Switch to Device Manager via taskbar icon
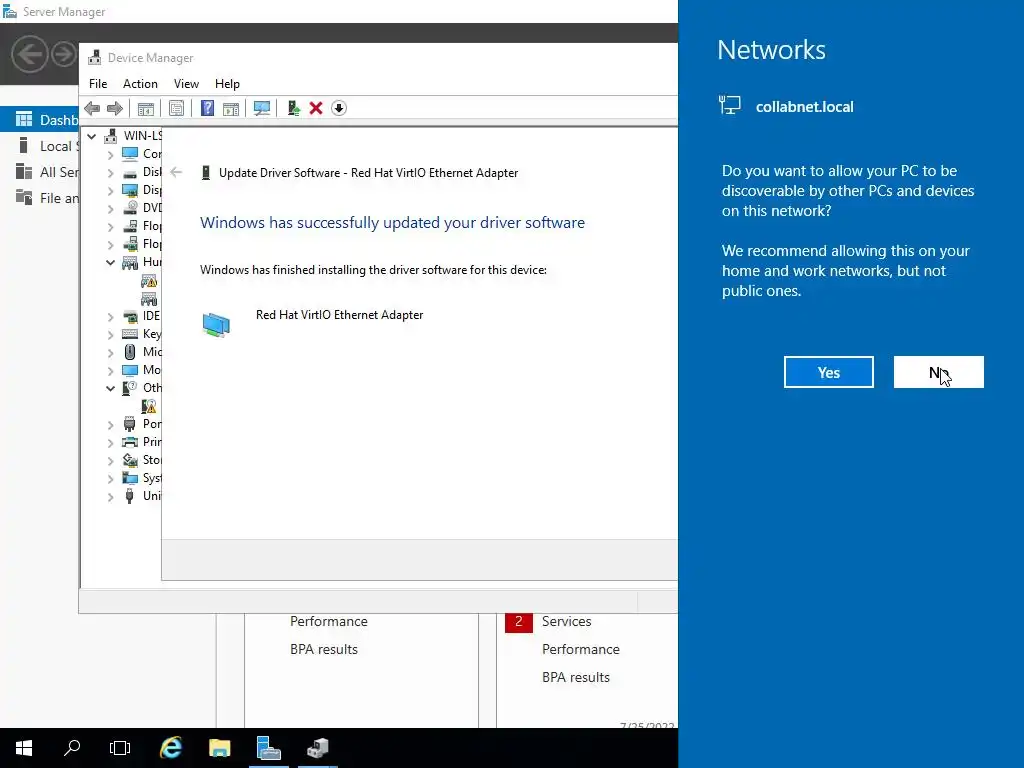The height and width of the screenshot is (768, 1024). (317, 748)
